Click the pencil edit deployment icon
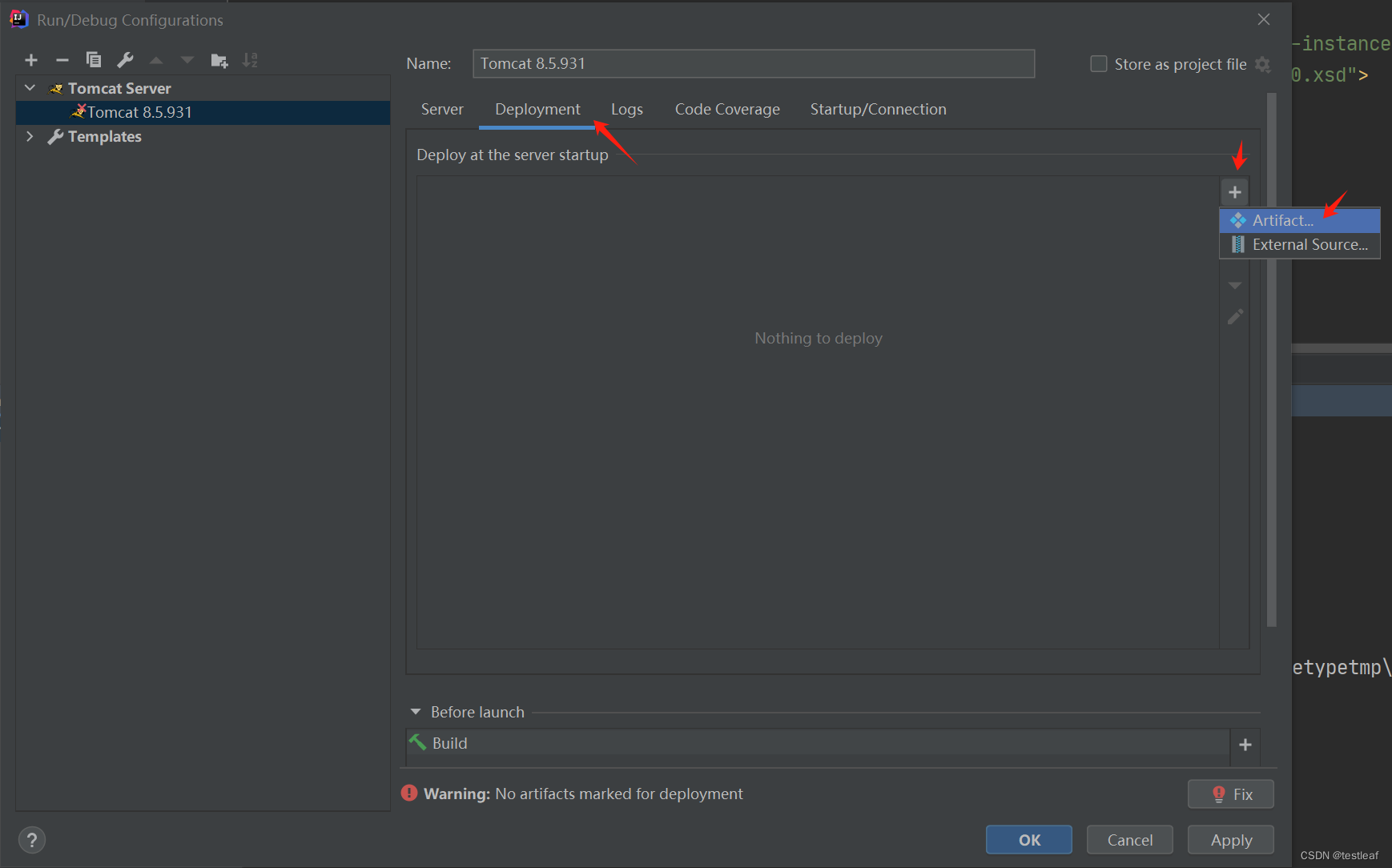The image size is (1392, 868). pyautogui.click(x=1235, y=317)
